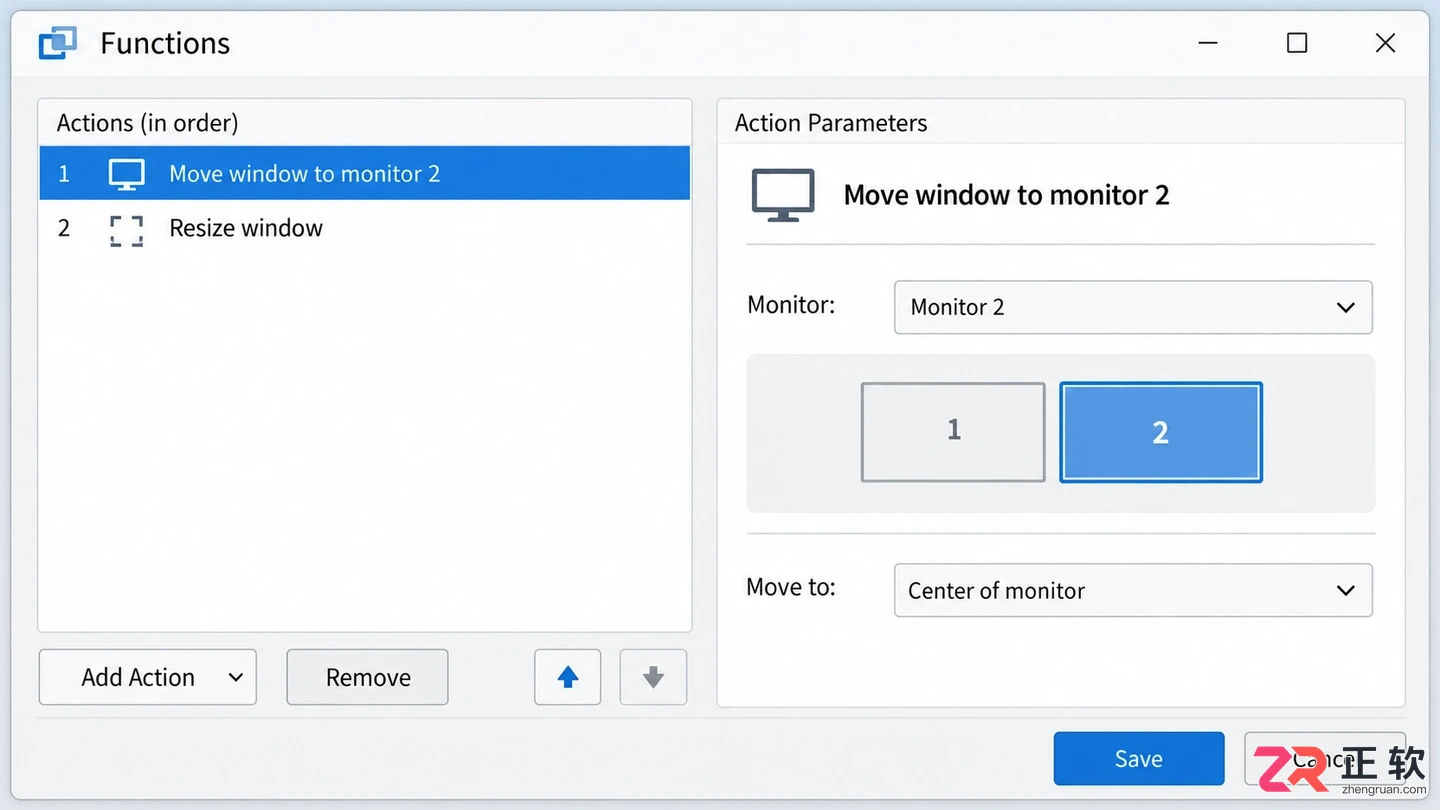Move selected action up with blue arrow

pos(568,677)
